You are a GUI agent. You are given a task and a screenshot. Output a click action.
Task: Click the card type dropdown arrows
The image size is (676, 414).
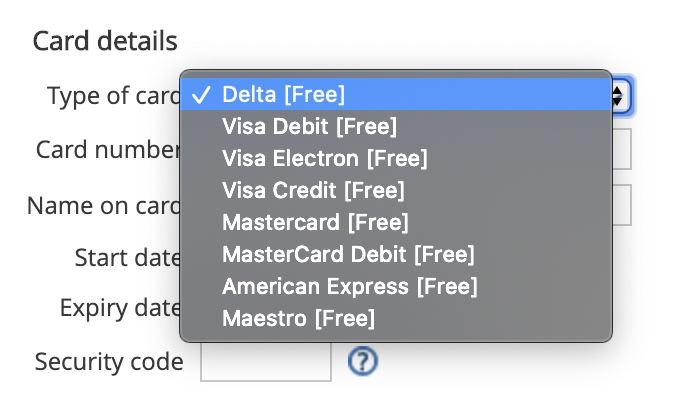tap(620, 96)
